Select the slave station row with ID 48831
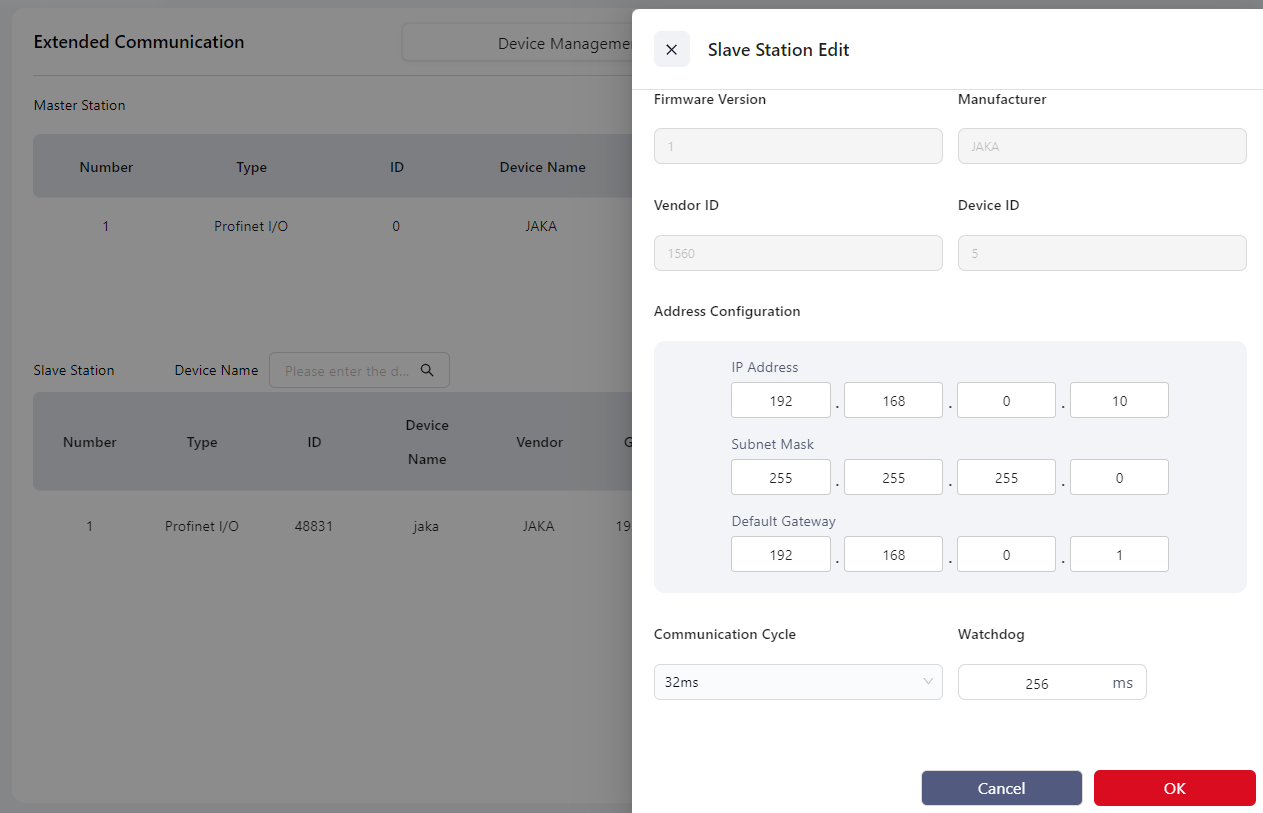 [330, 526]
